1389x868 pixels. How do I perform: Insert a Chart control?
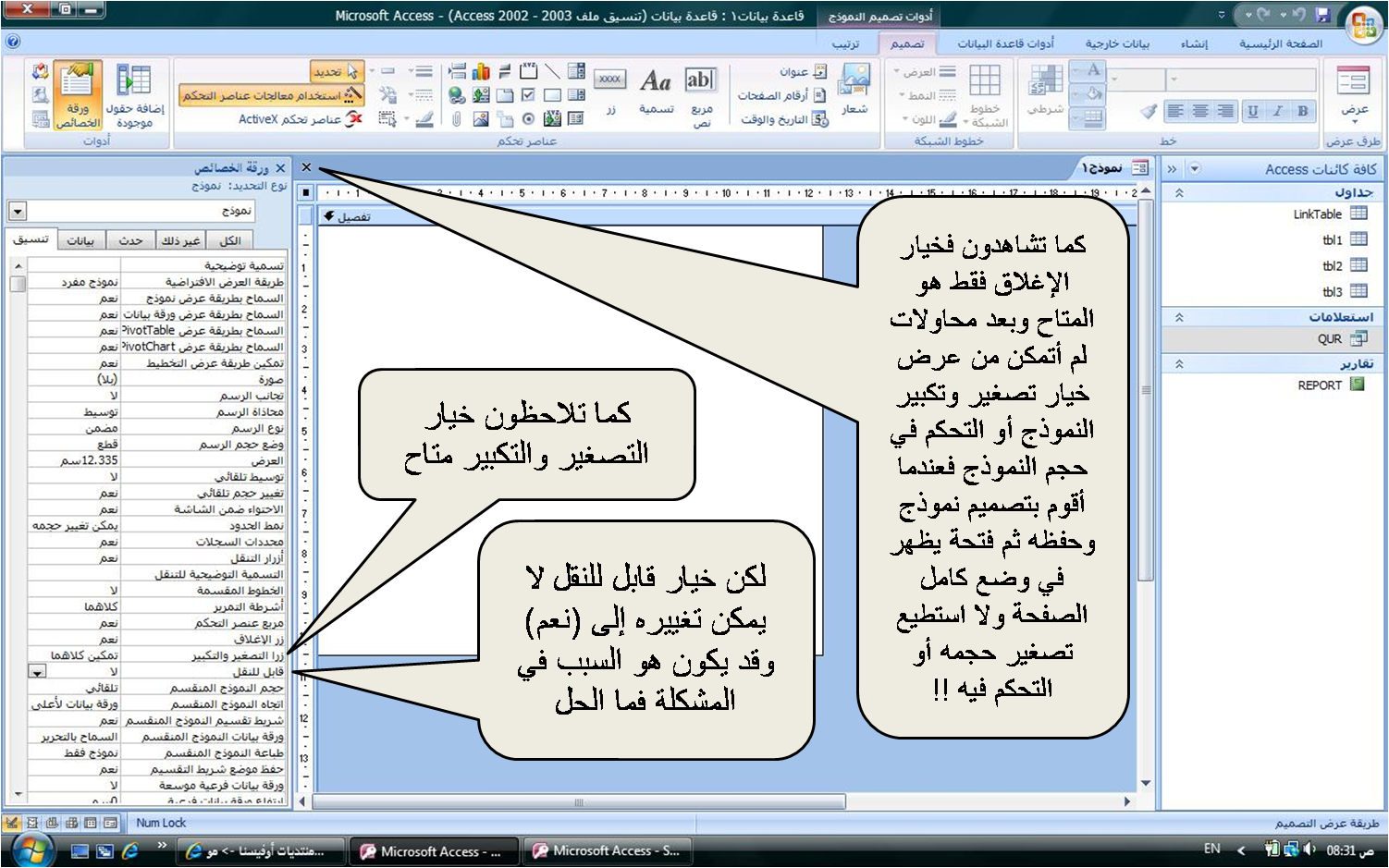click(480, 71)
